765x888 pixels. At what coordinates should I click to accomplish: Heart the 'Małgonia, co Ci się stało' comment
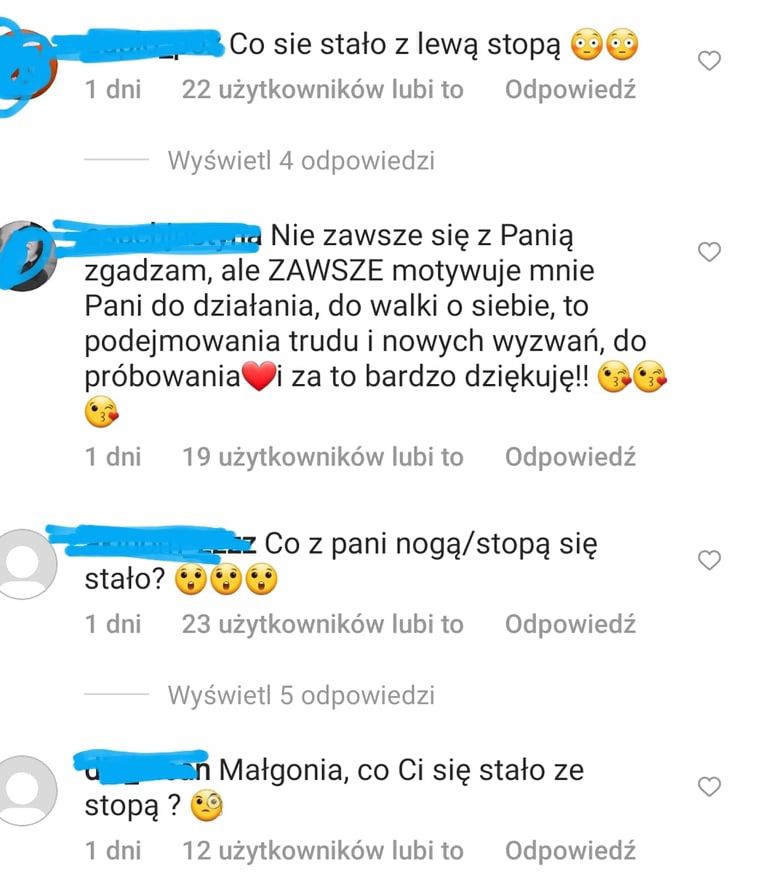[709, 786]
